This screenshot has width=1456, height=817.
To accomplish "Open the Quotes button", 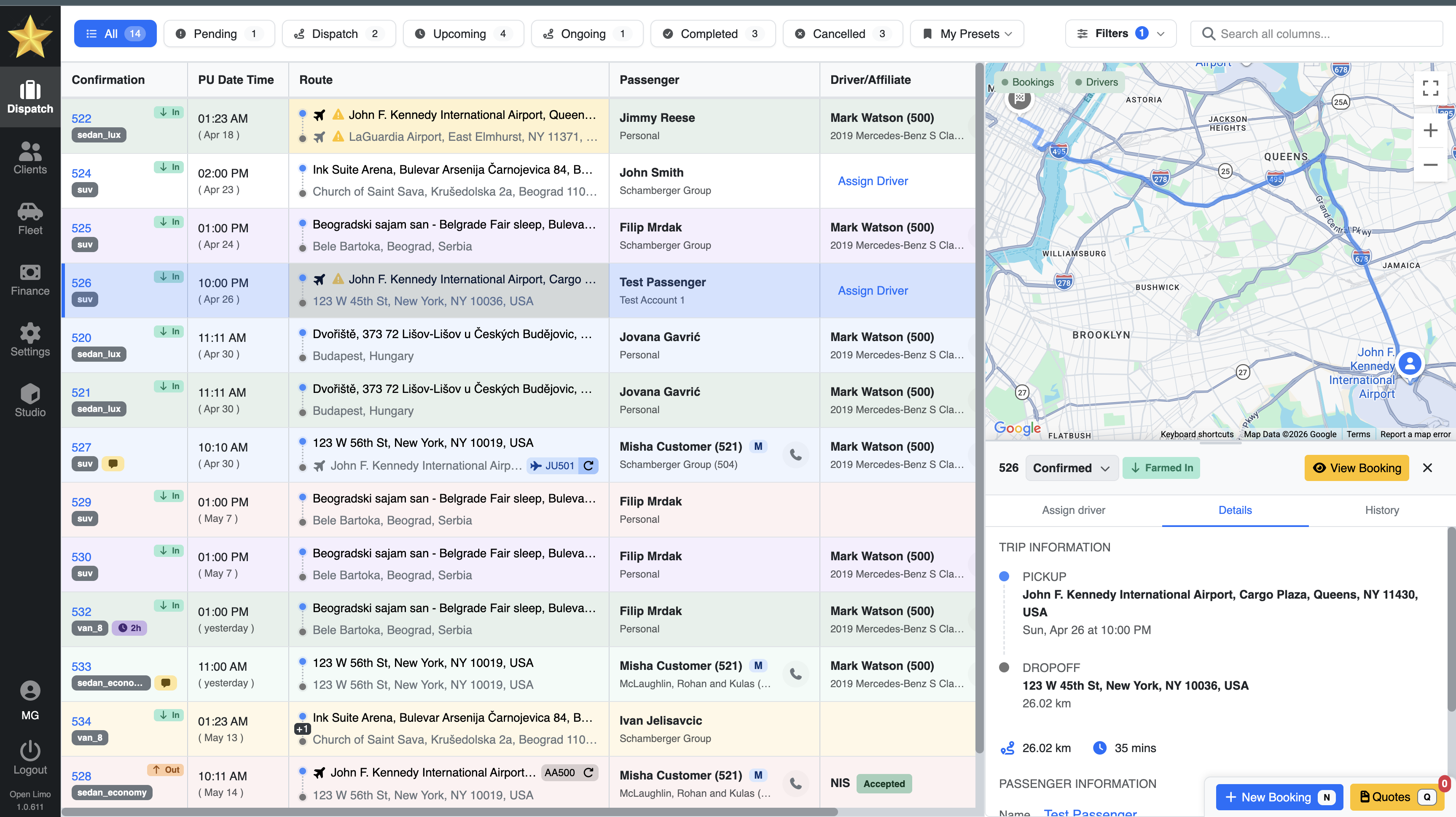I will click(x=1397, y=797).
